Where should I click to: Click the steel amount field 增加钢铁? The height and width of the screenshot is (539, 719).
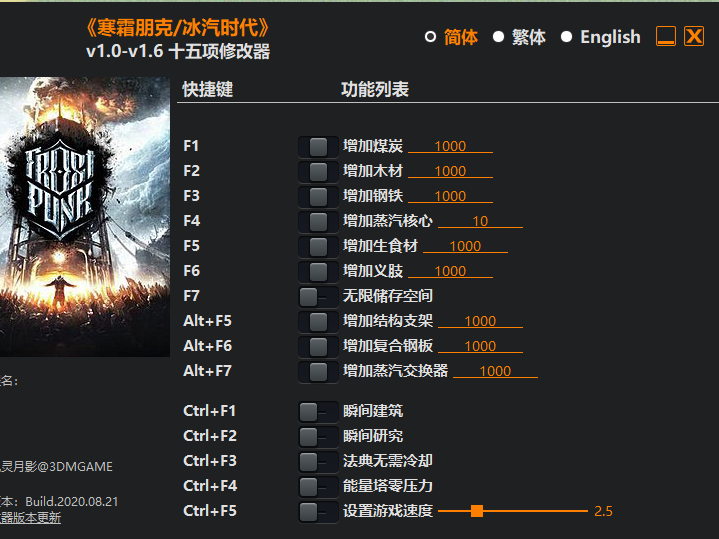point(450,196)
